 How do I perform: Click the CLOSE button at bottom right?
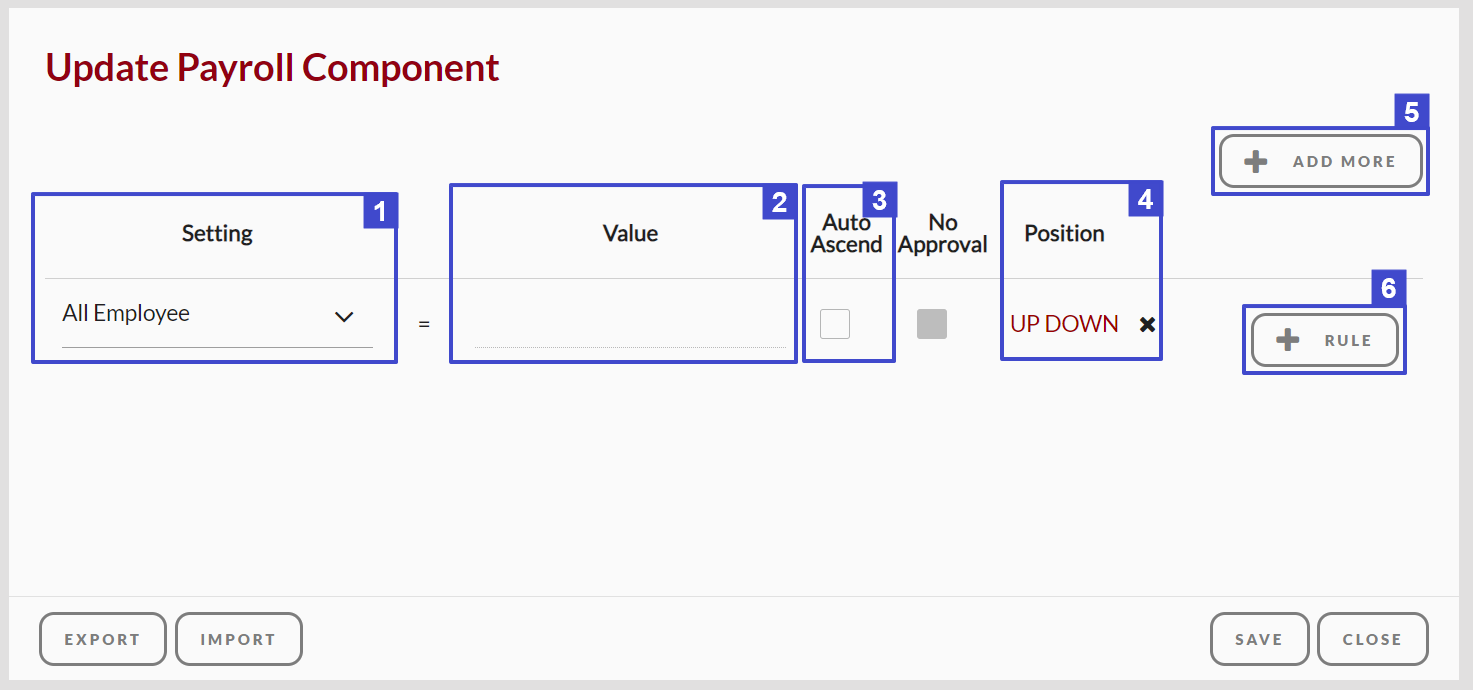pyautogui.click(x=1372, y=639)
